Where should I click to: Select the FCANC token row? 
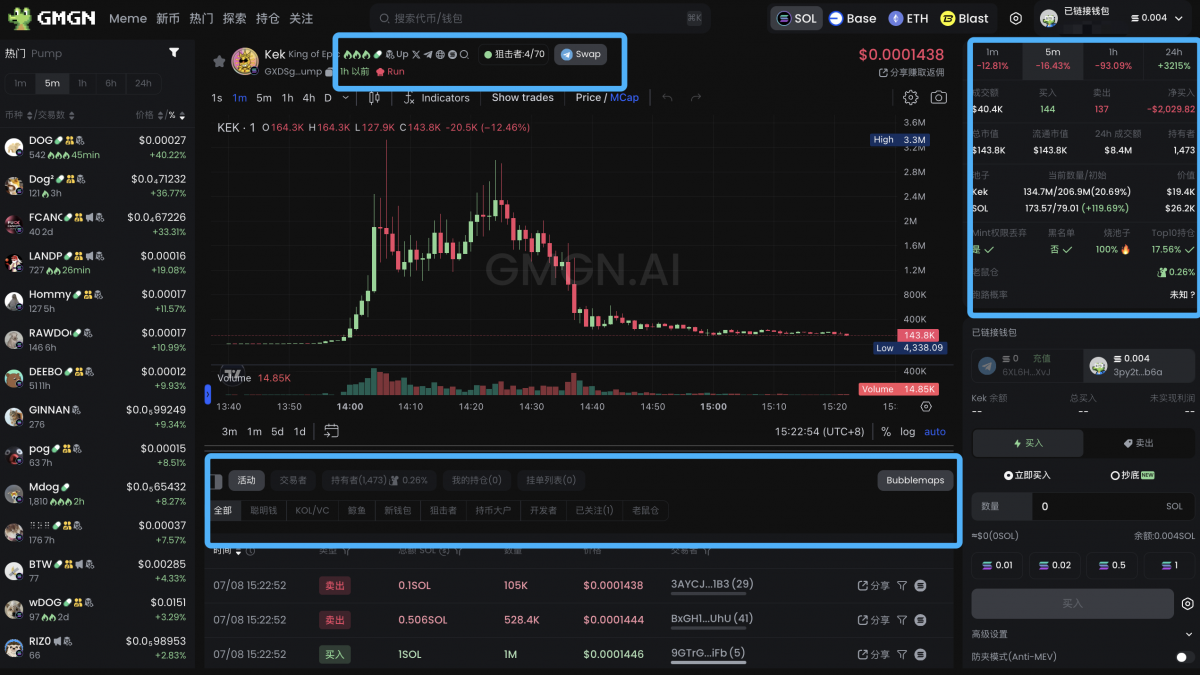pos(97,224)
